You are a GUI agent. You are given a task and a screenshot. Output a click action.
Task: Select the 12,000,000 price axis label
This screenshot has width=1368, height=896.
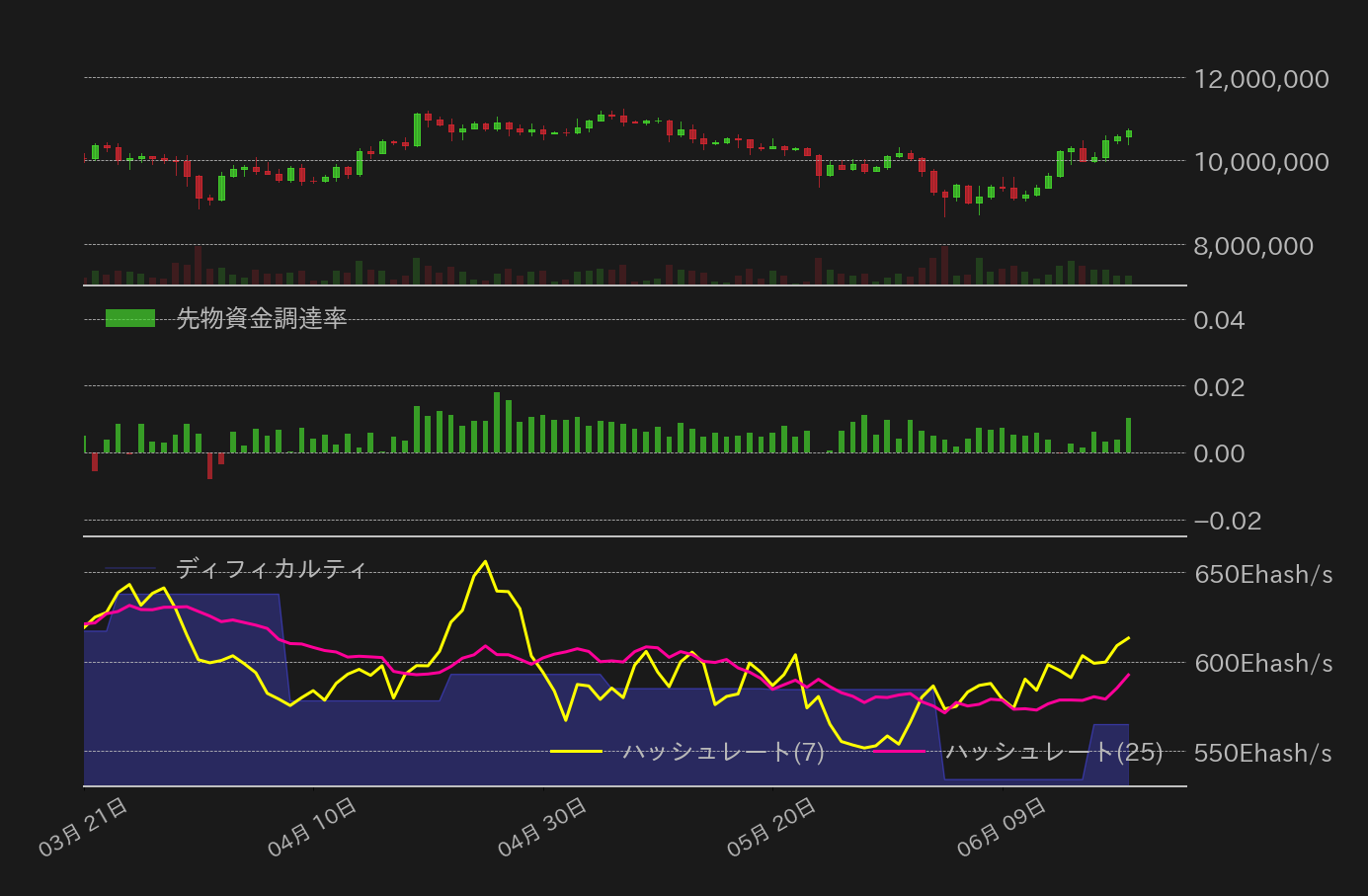pyautogui.click(x=1260, y=79)
